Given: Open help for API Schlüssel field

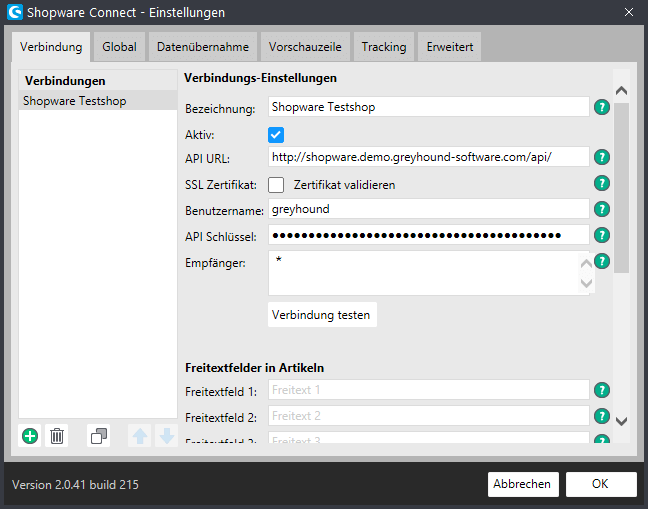Looking at the screenshot, I should click(x=602, y=235).
